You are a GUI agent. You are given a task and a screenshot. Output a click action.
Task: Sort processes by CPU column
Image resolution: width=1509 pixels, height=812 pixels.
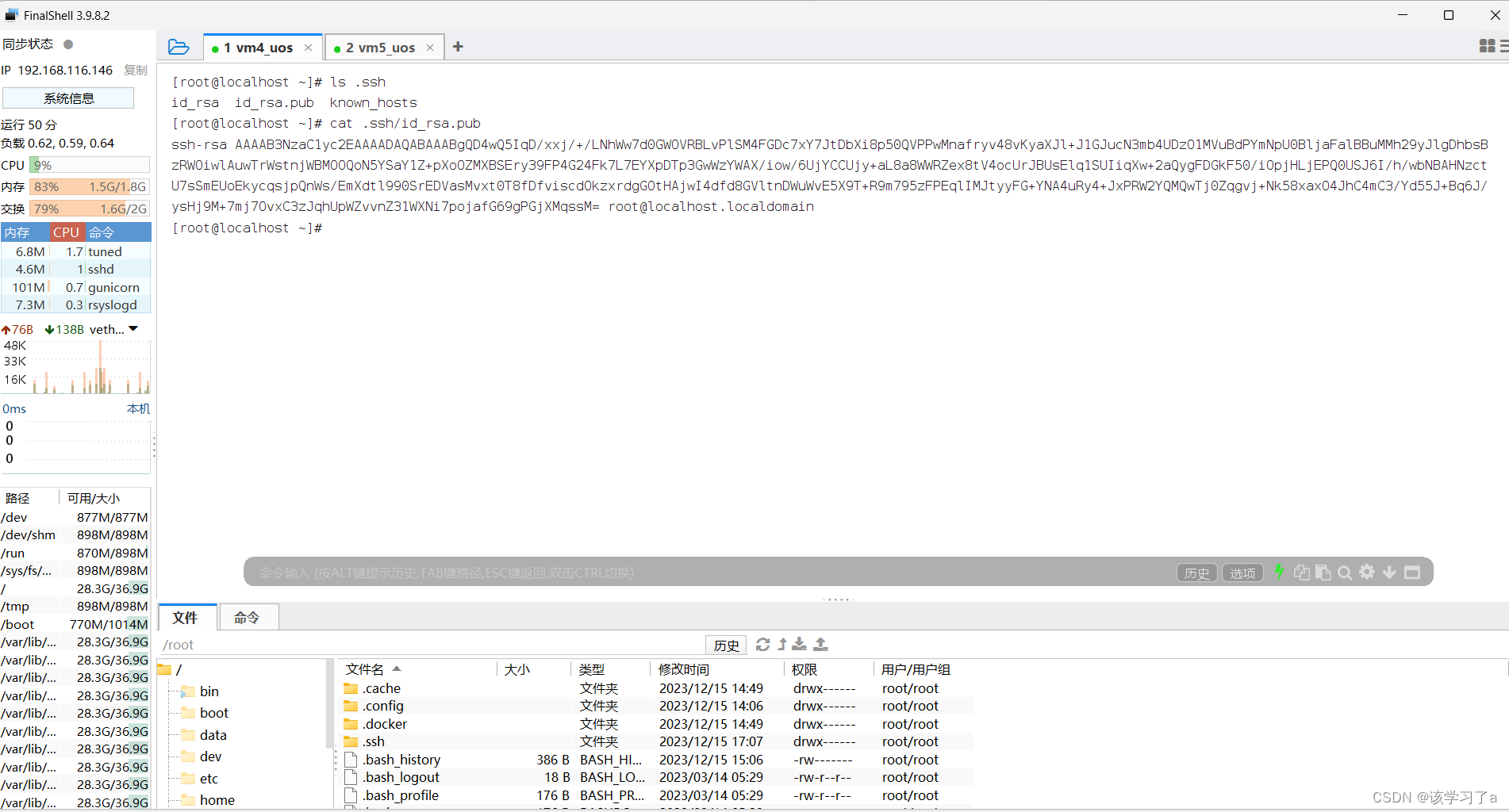click(67, 232)
